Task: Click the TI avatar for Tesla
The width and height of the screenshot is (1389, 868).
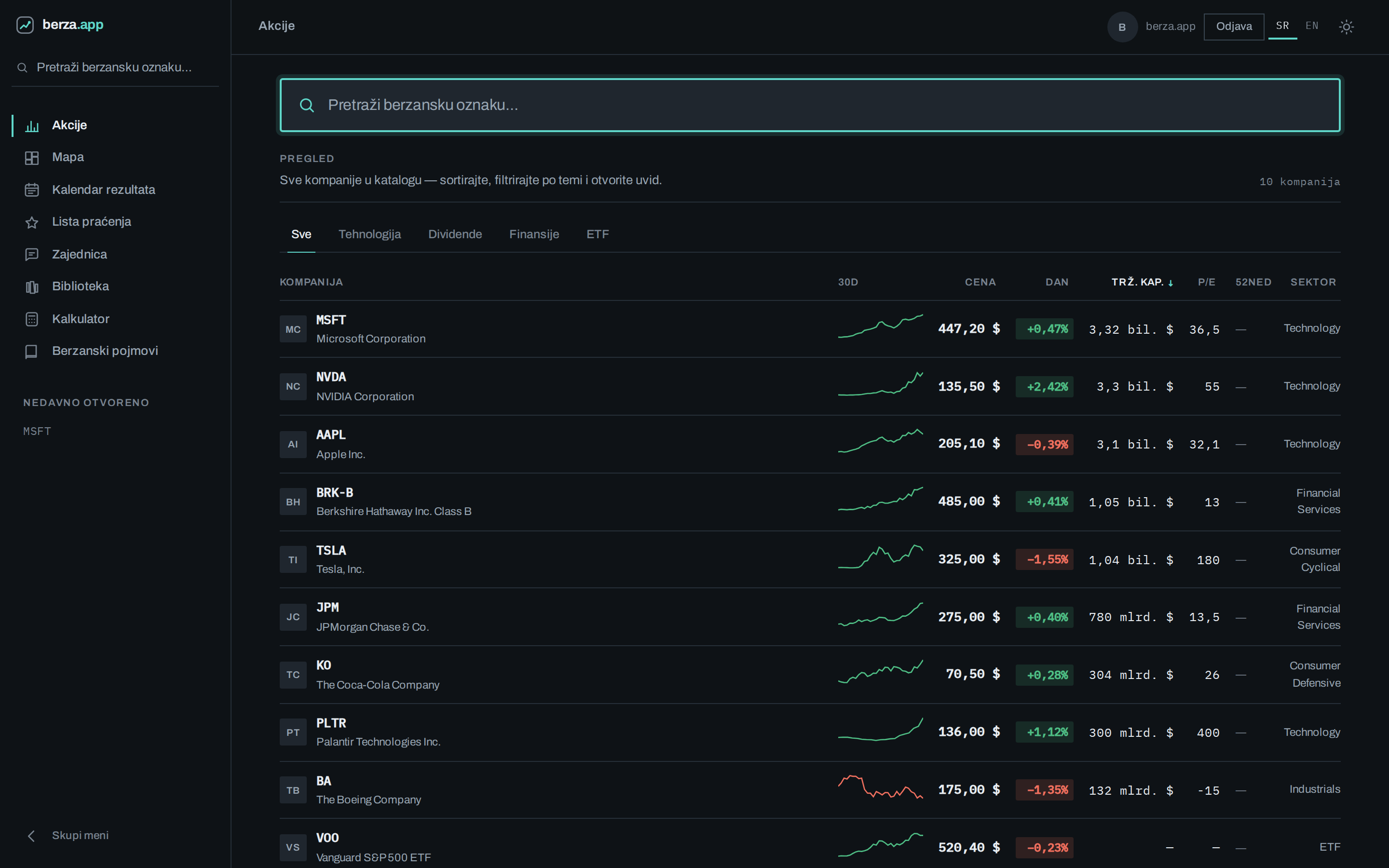Action: click(x=293, y=560)
